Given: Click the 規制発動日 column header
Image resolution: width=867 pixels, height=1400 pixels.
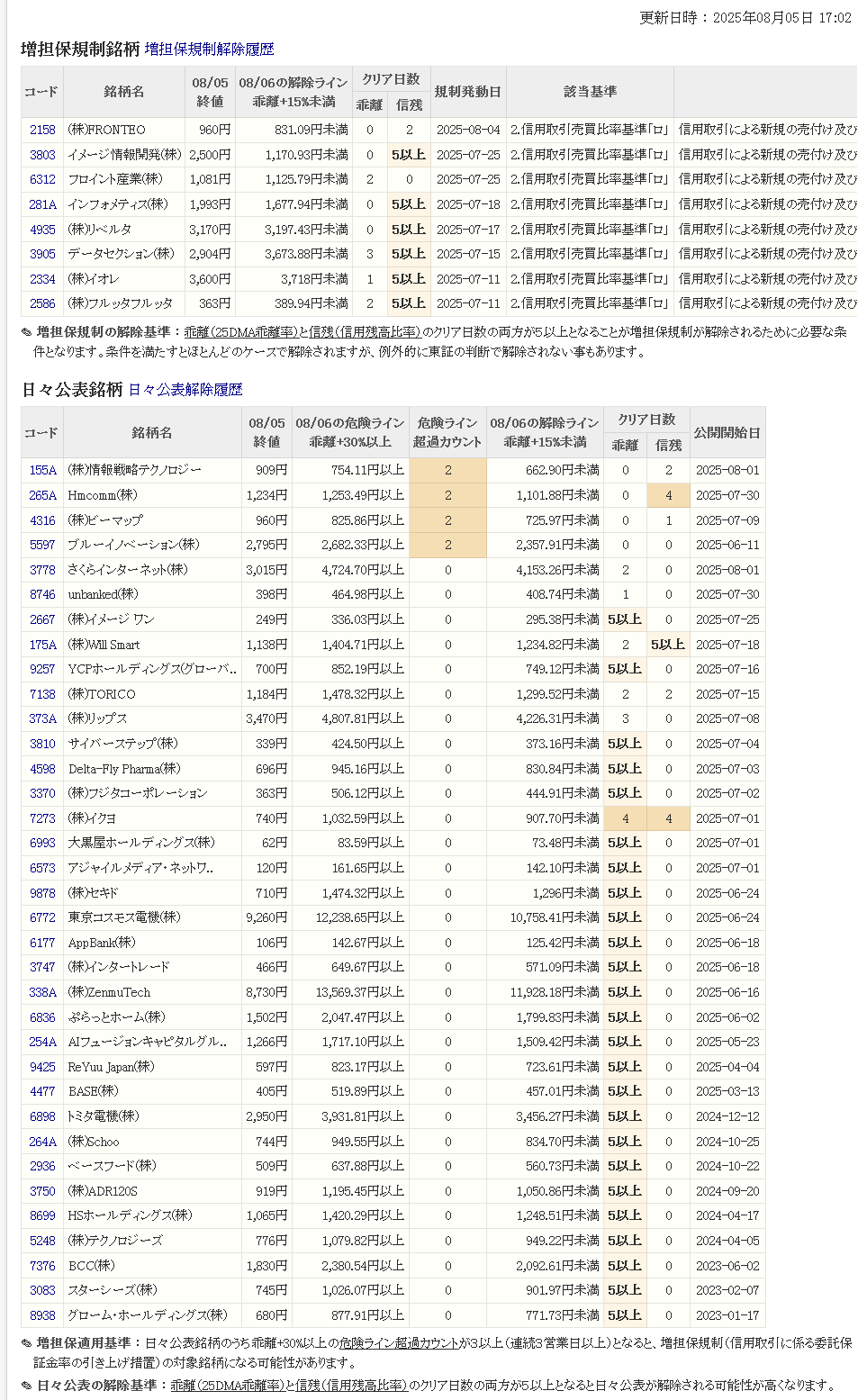Looking at the screenshot, I should tap(467, 92).
